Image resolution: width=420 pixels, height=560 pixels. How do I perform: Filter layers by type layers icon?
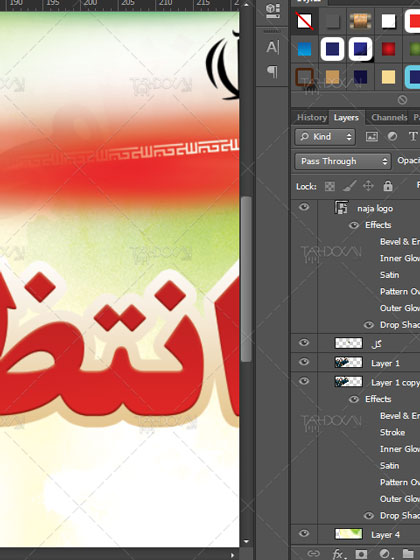[x=413, y=136]
